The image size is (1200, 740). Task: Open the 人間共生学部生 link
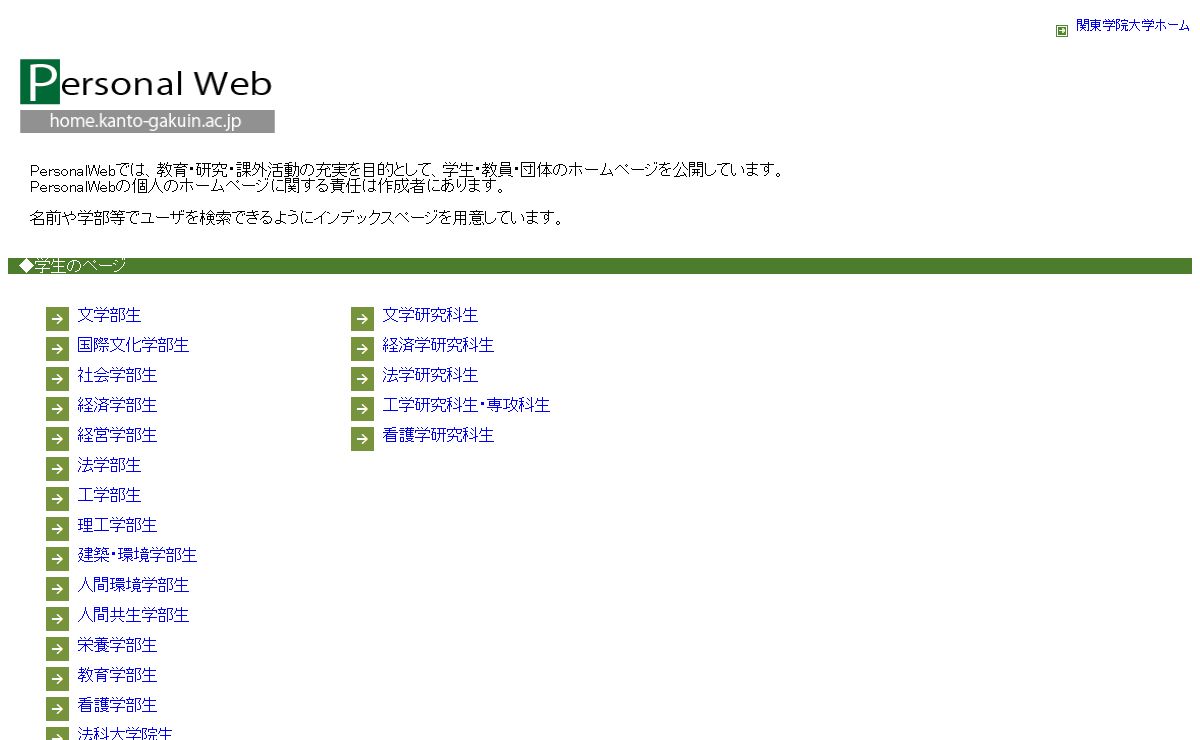coord(133,615)
